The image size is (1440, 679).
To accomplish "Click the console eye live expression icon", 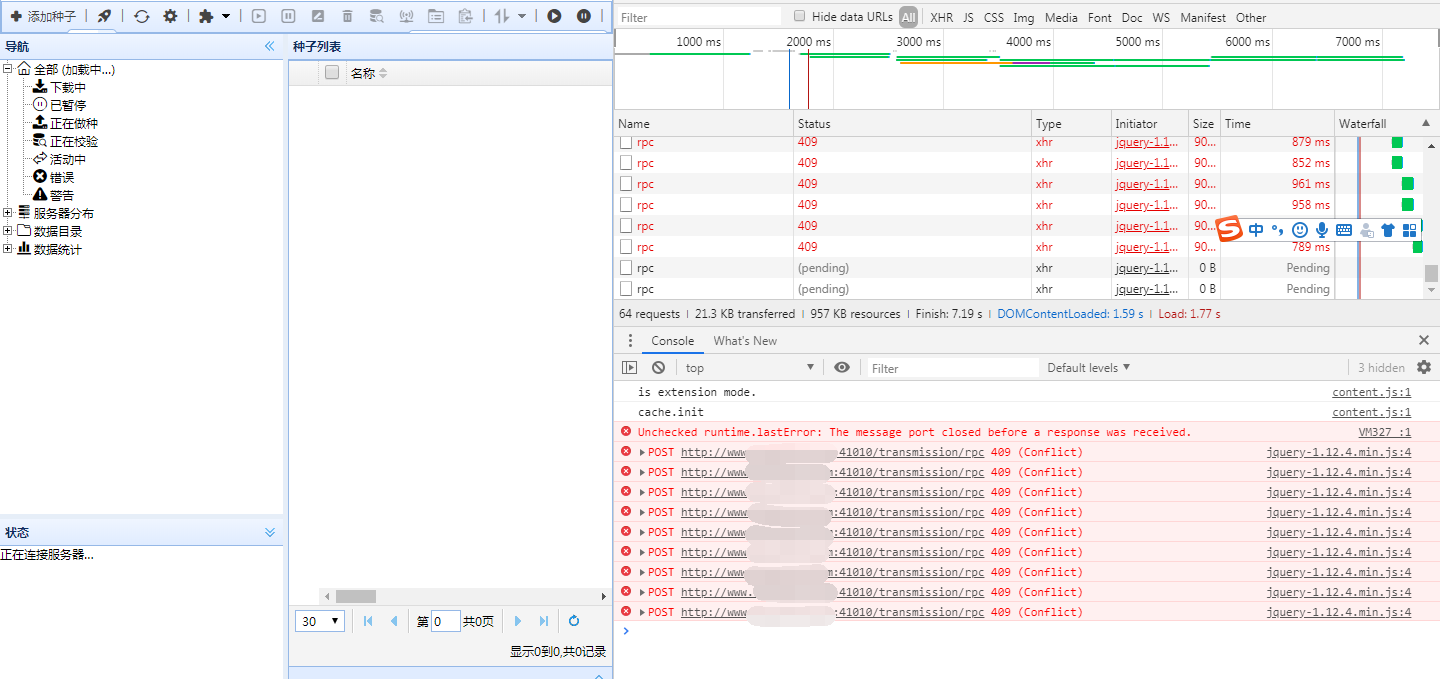I will pyautogui.click(x=842, y=368).
